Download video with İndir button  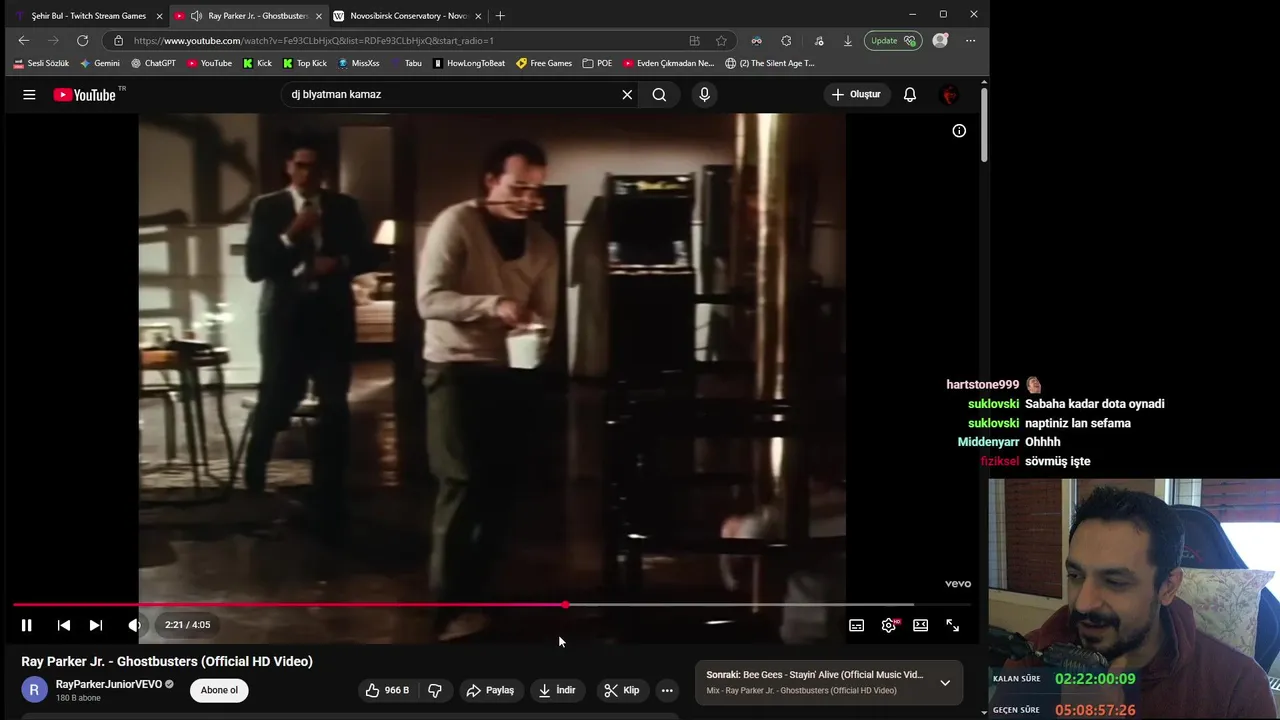(557, 690)
